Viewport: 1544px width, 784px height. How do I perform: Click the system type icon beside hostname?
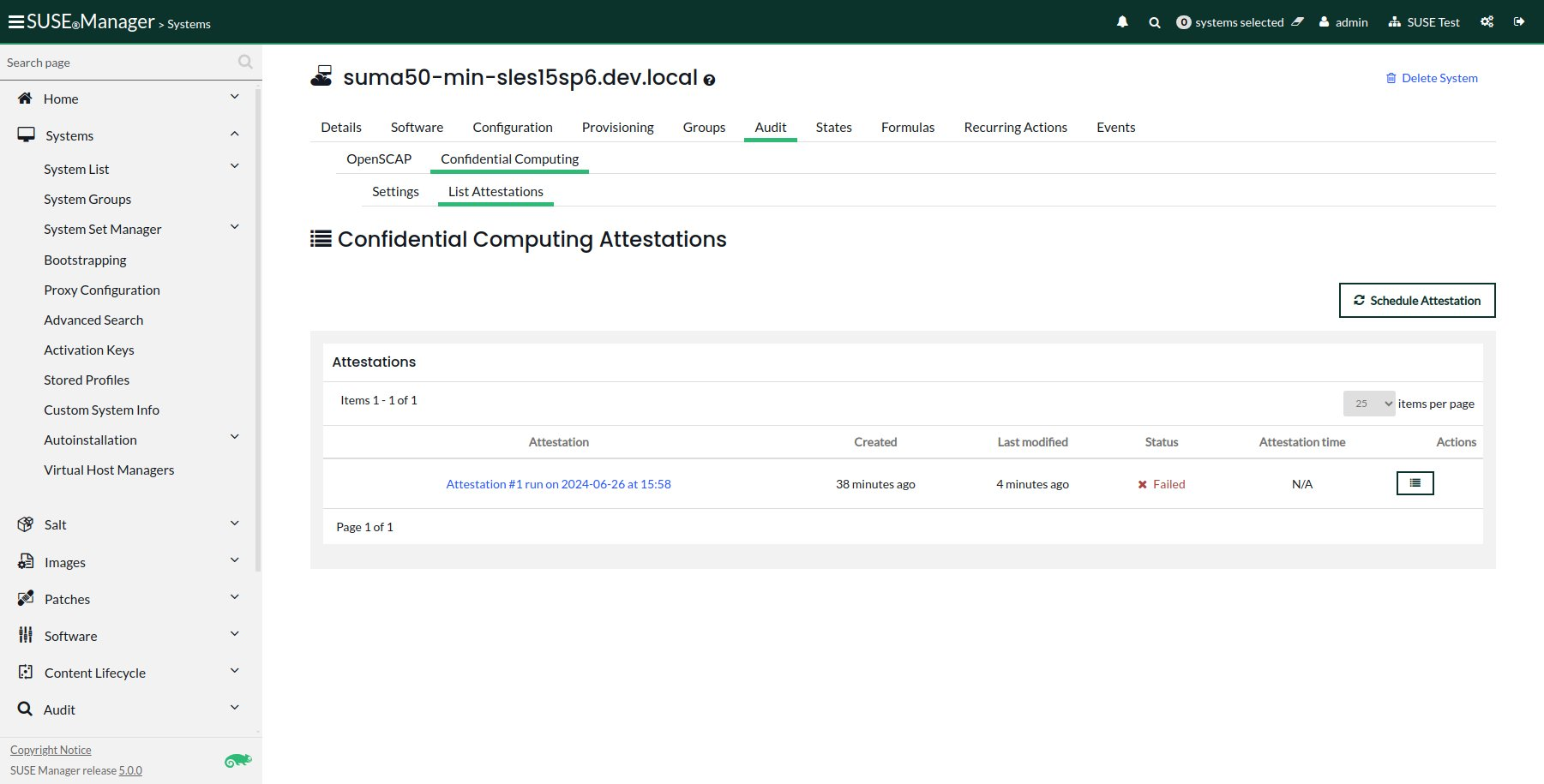point(321,76)
